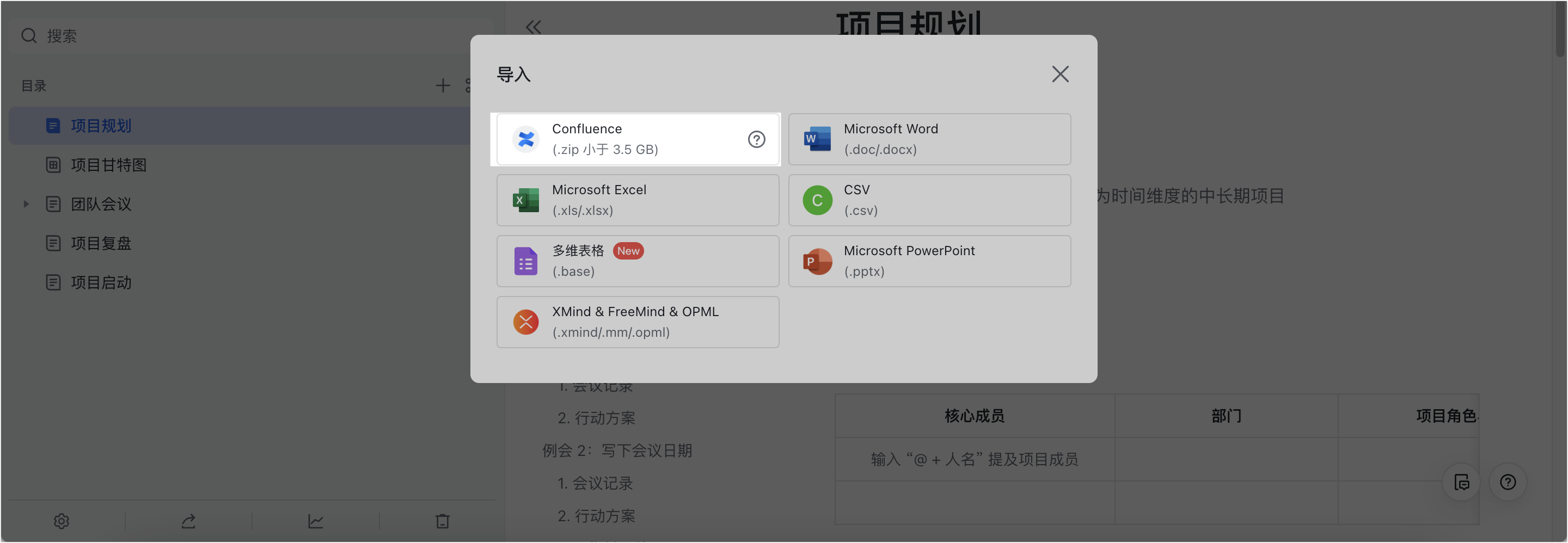1568x543 pixels.
Task: Click the Excel spreadsheet icon
Action: click(525, 200)
